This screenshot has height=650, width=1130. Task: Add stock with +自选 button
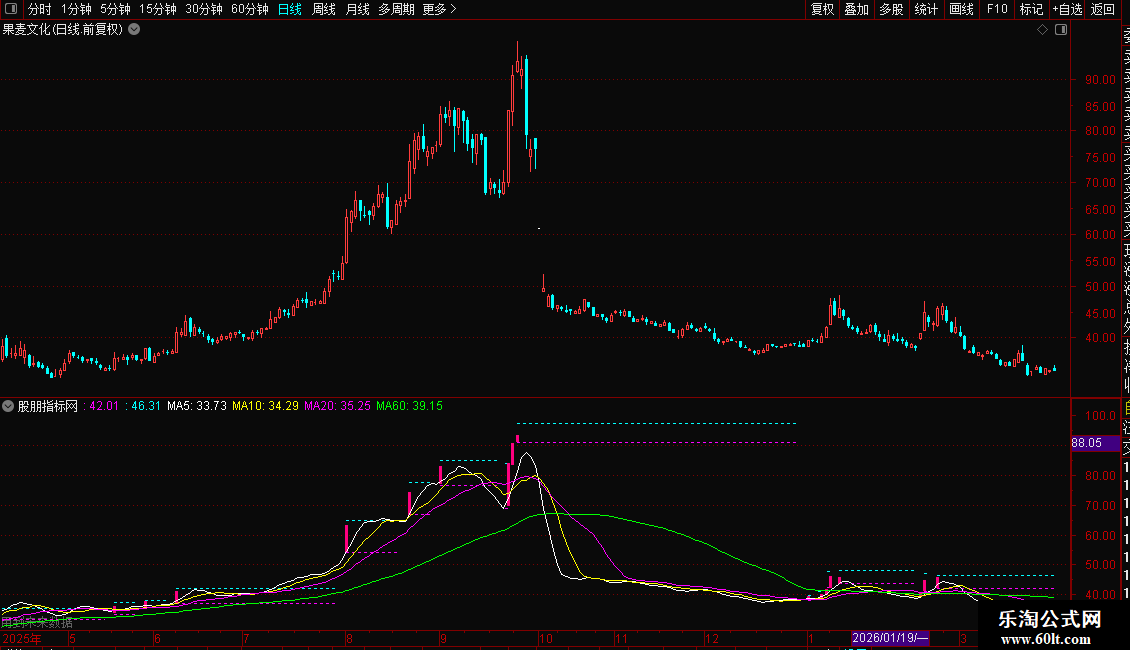1067,9
